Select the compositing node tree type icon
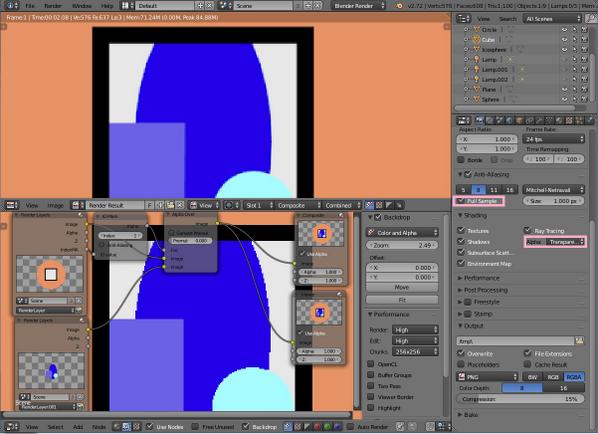This screenshot has width=598, height=434. pyautogui.click(x=127, y=426)
